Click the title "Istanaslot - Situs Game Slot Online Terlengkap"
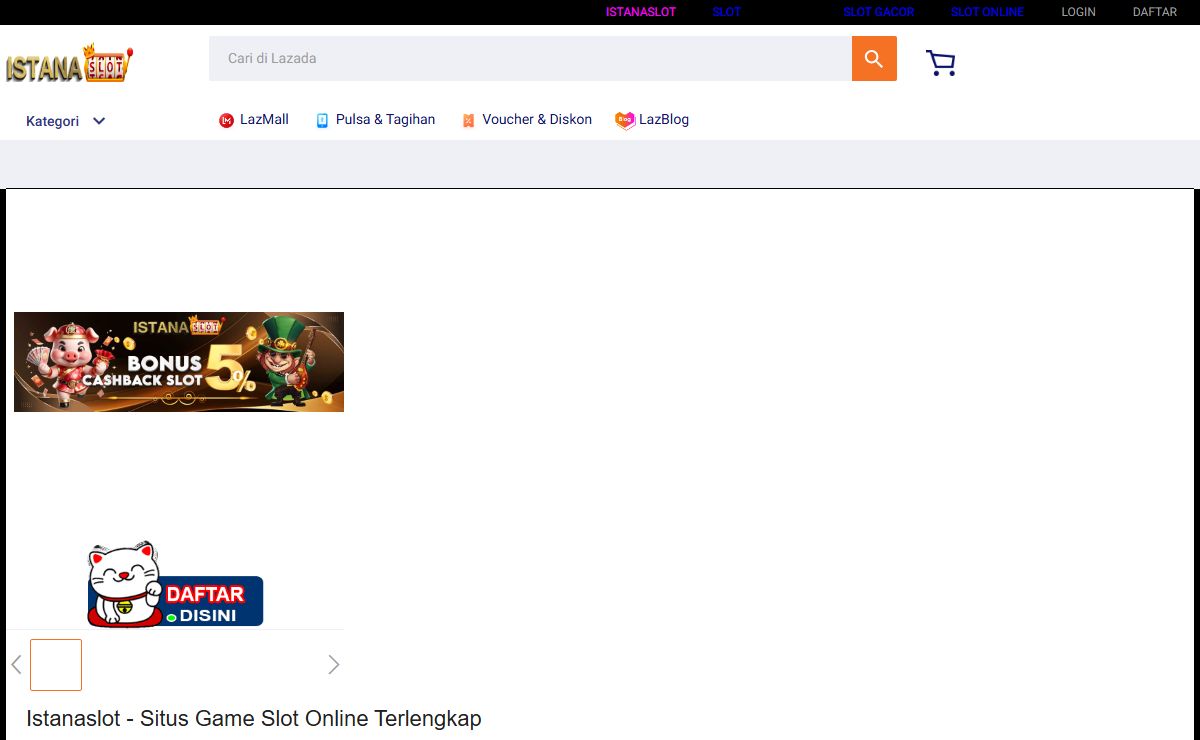 pos(254,719)
